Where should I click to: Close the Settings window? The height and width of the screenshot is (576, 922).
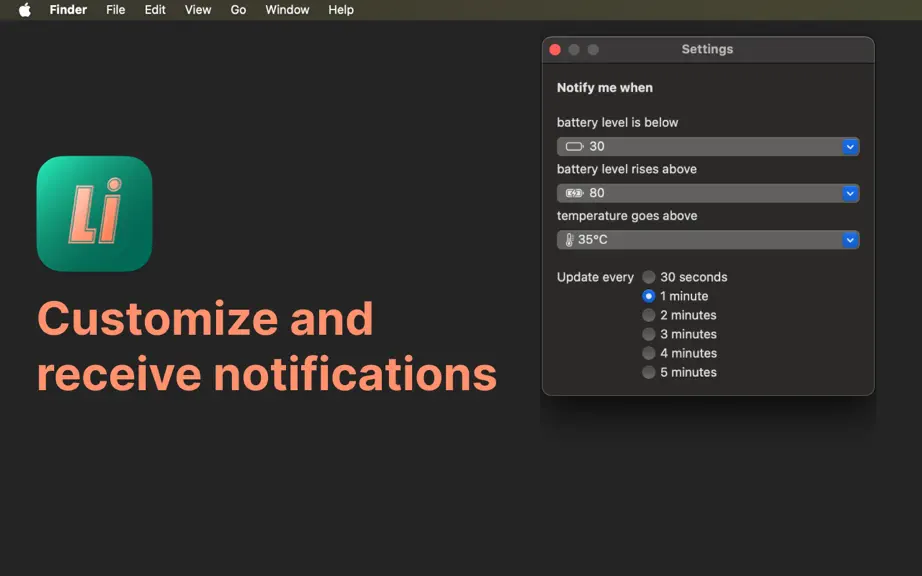pyautogui.click(x=555, y=49)
